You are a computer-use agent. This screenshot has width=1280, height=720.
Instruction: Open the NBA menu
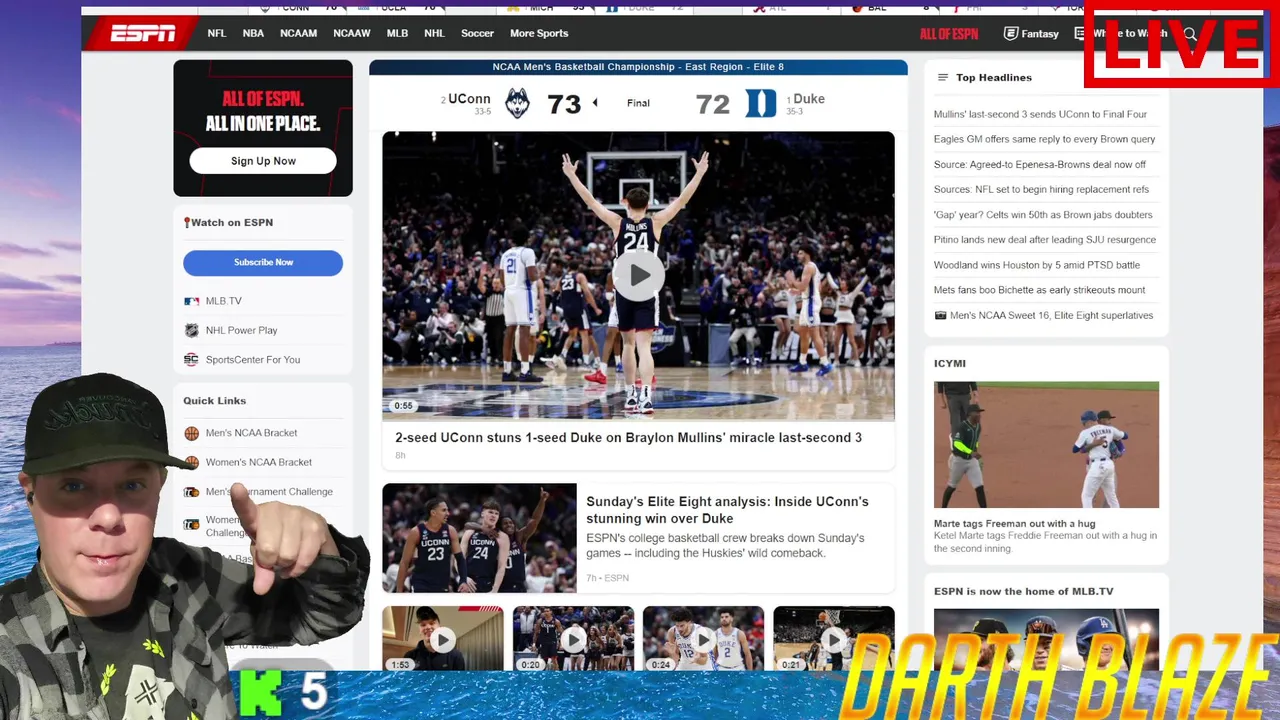point(253,33)
